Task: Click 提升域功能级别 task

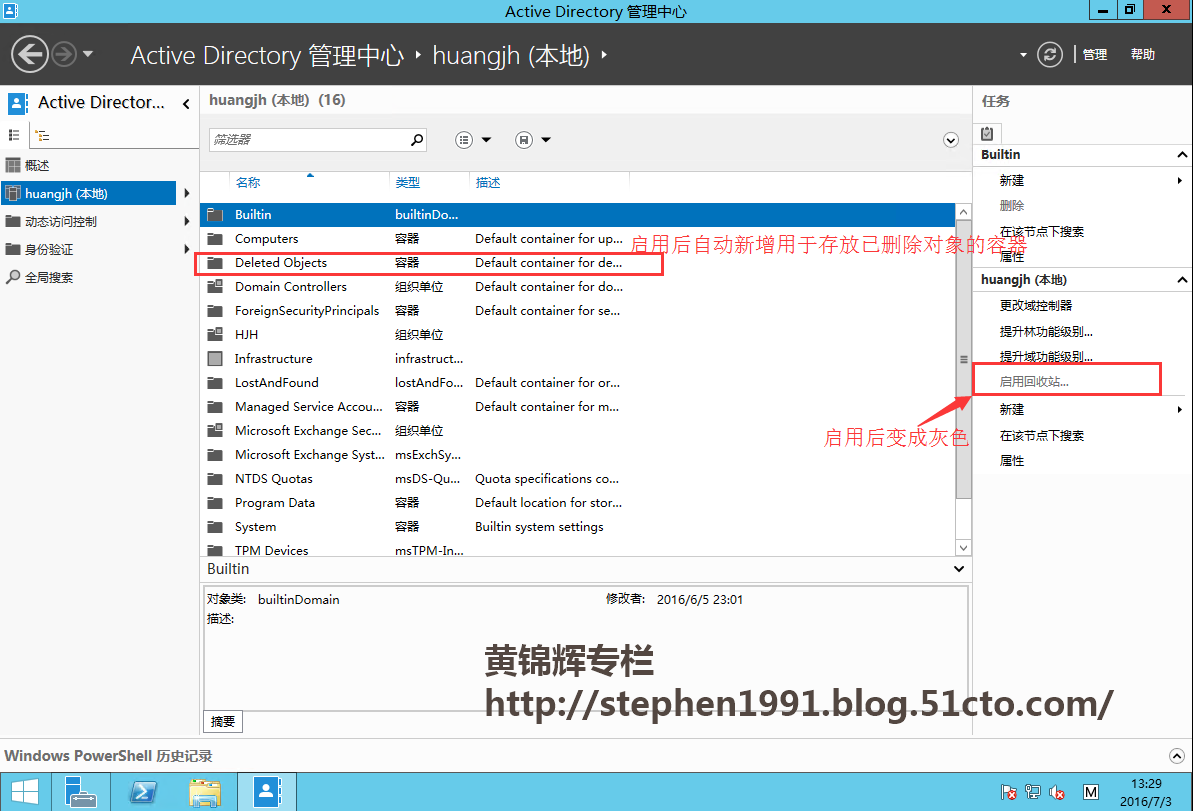Action: [1046, 356]
